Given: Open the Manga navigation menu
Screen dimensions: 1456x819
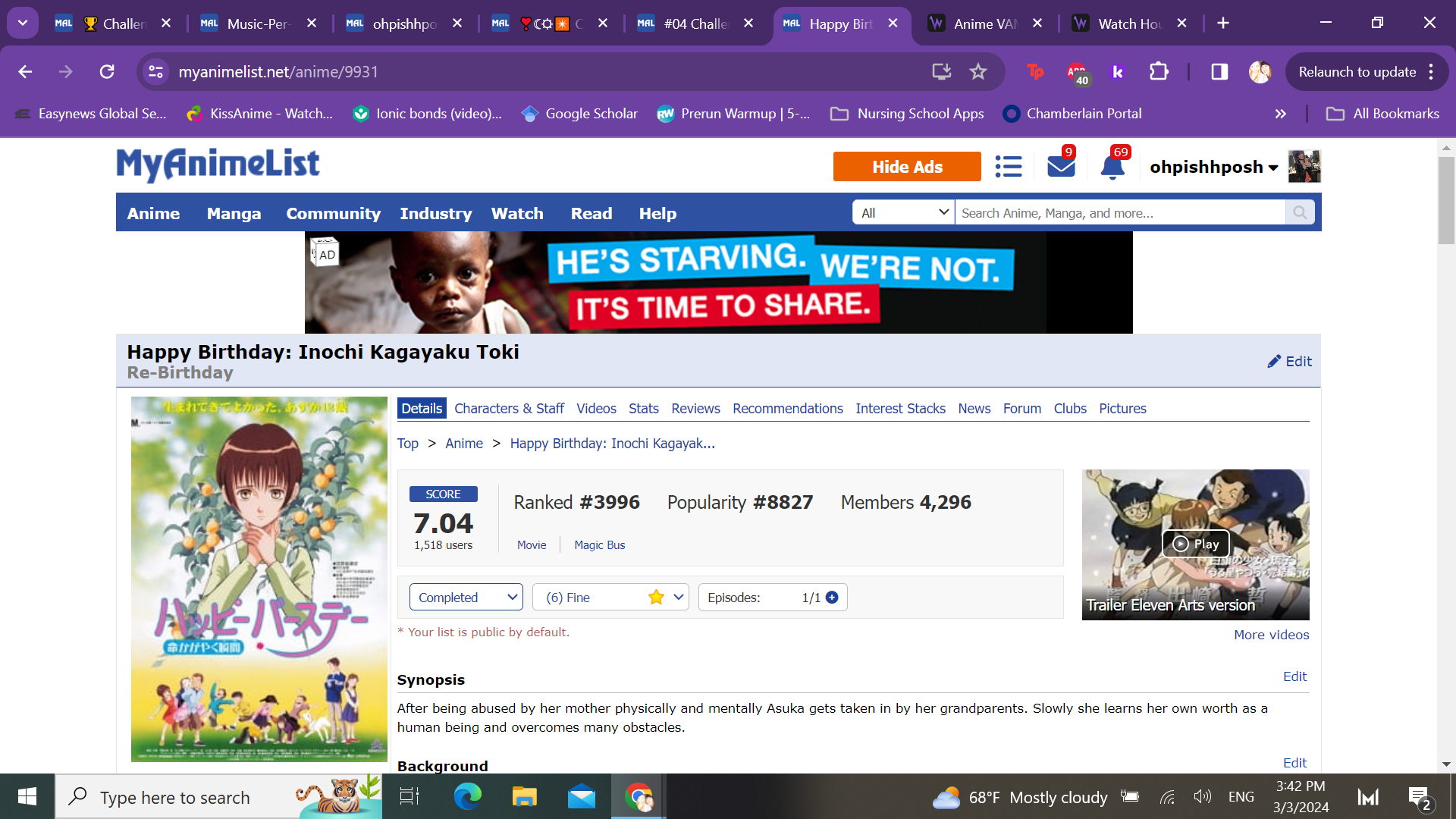Looking at the screenshot, I should pyautogui.click(x=234, y=214).
